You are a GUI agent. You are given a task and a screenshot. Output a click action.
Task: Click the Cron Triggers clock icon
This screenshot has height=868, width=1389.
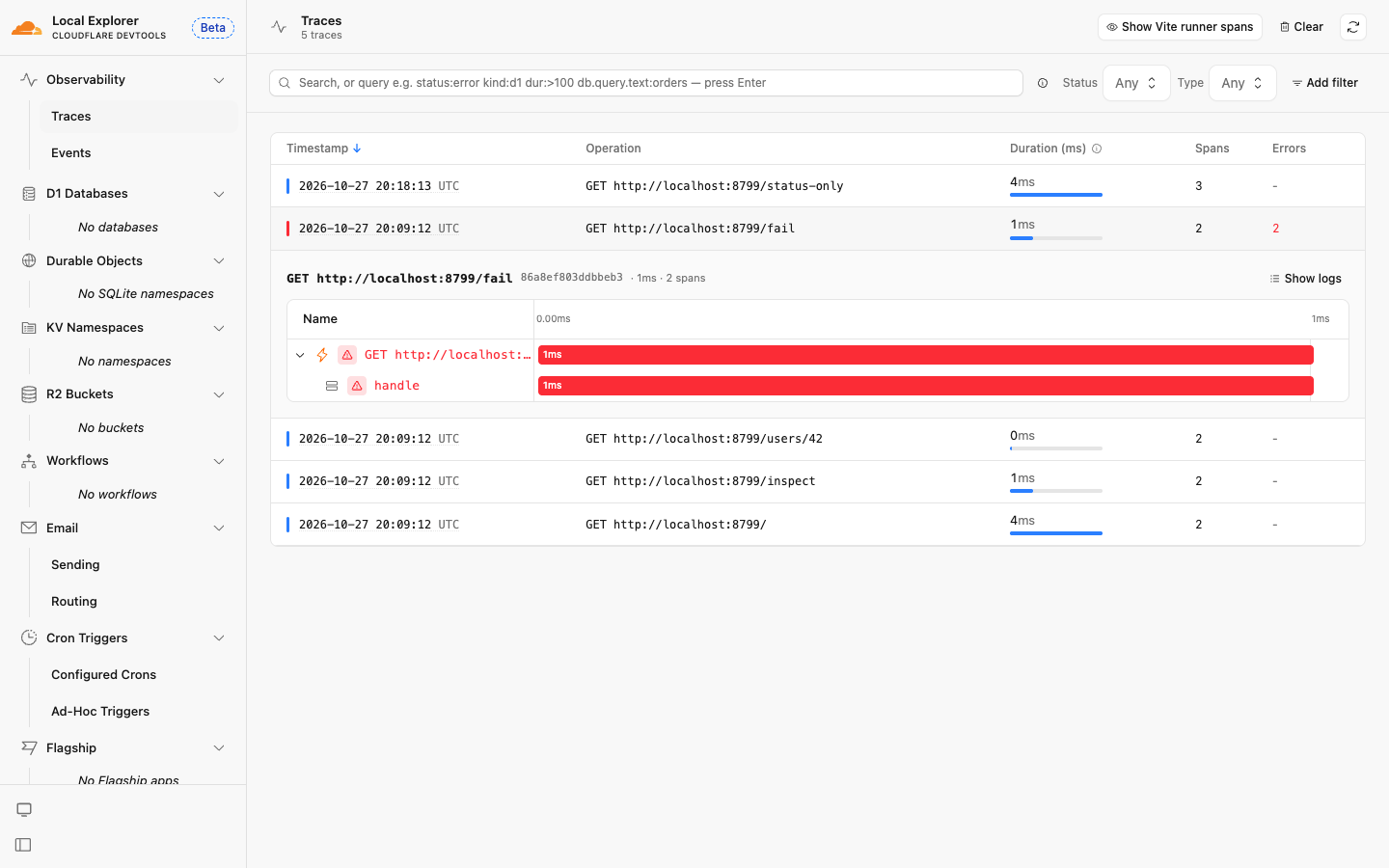pos(29,637)
